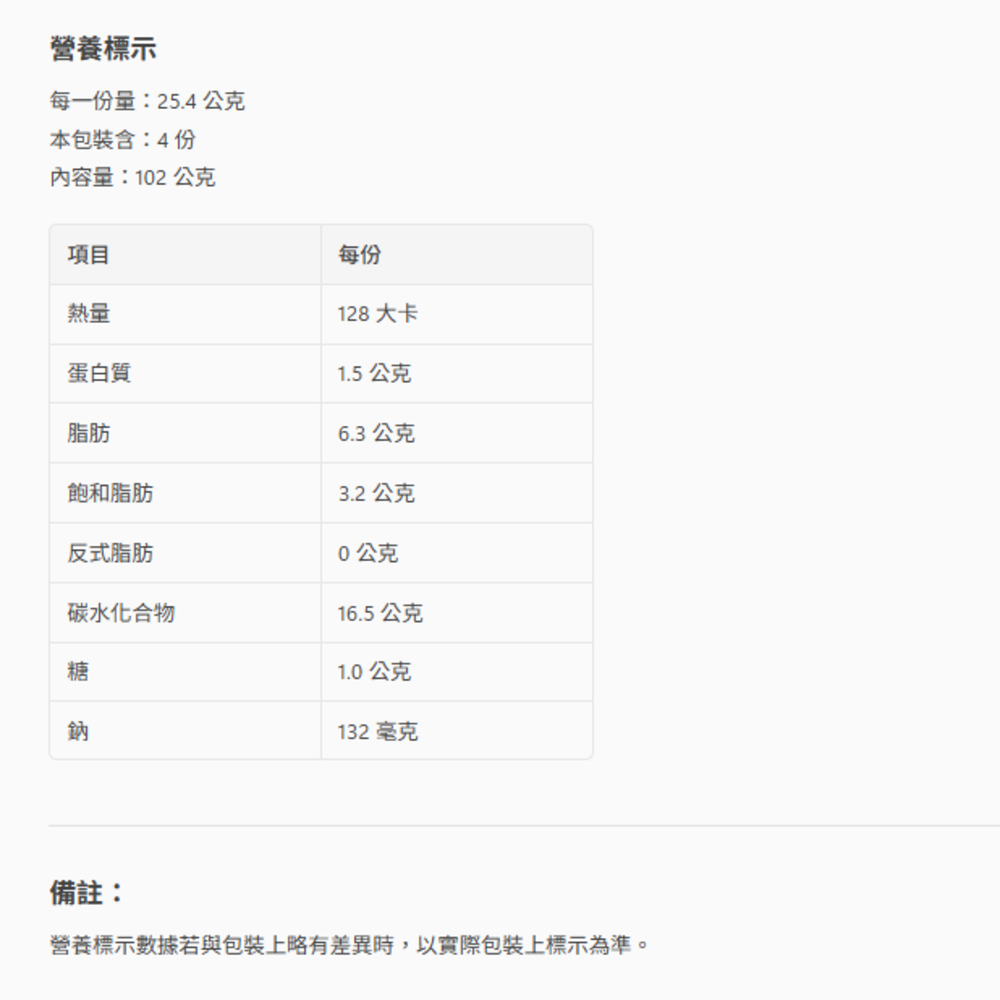
Task: Select the 內容量：102 公克 line
Action: [x=132, y=178]
